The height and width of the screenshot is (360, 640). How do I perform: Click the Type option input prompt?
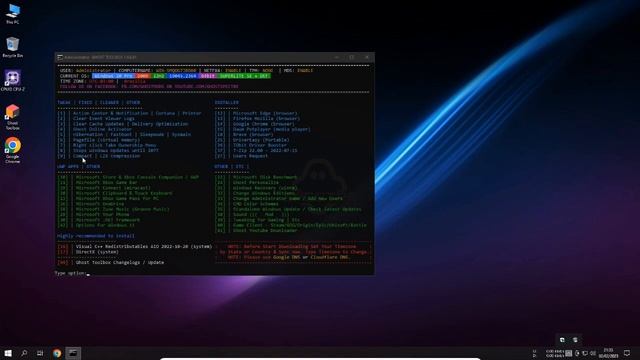coord(72,273)
